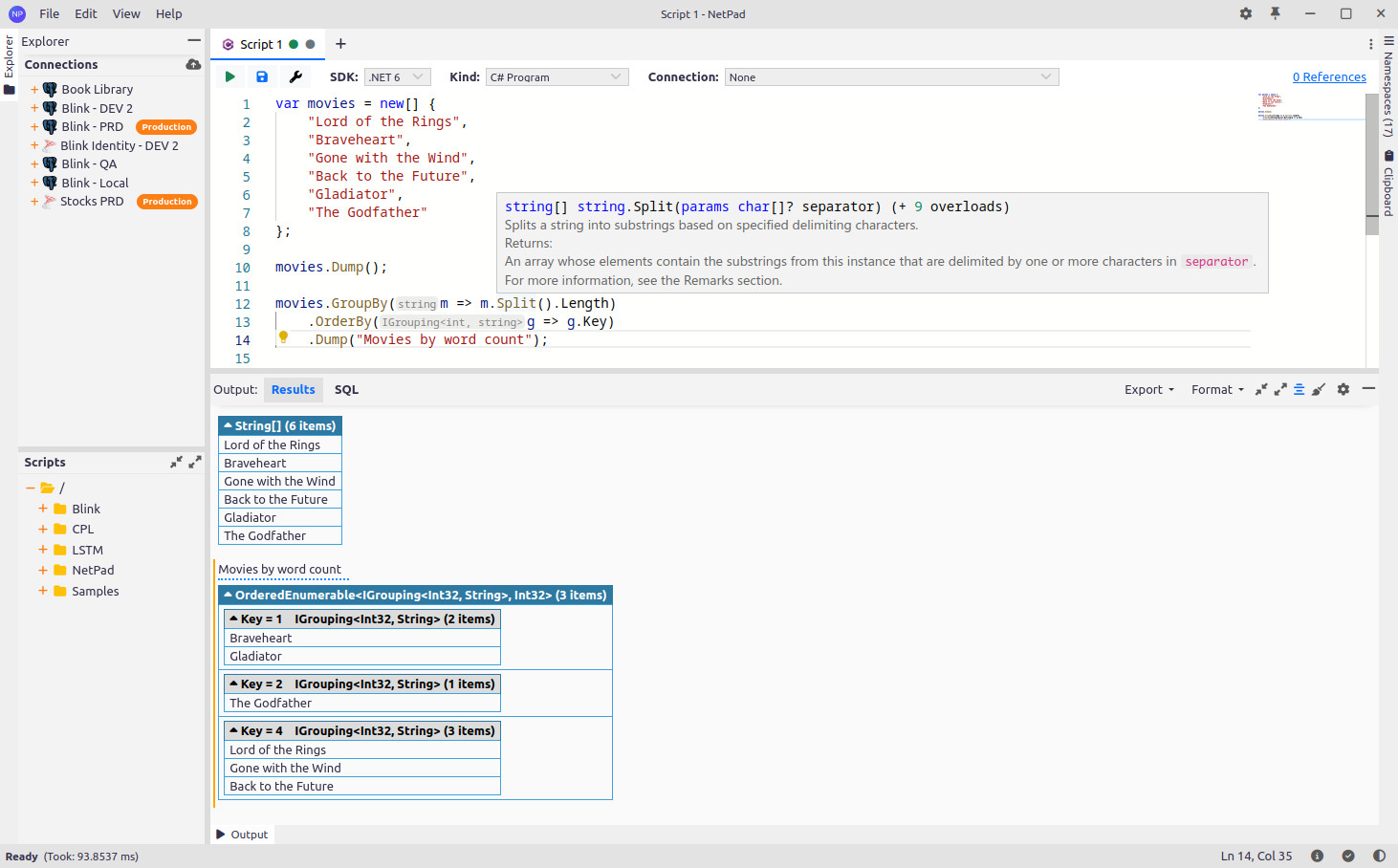The height and width of the screenshot is (868, 1398).
Task: Collapse the String[] (6 items) result
Action: 228,425
